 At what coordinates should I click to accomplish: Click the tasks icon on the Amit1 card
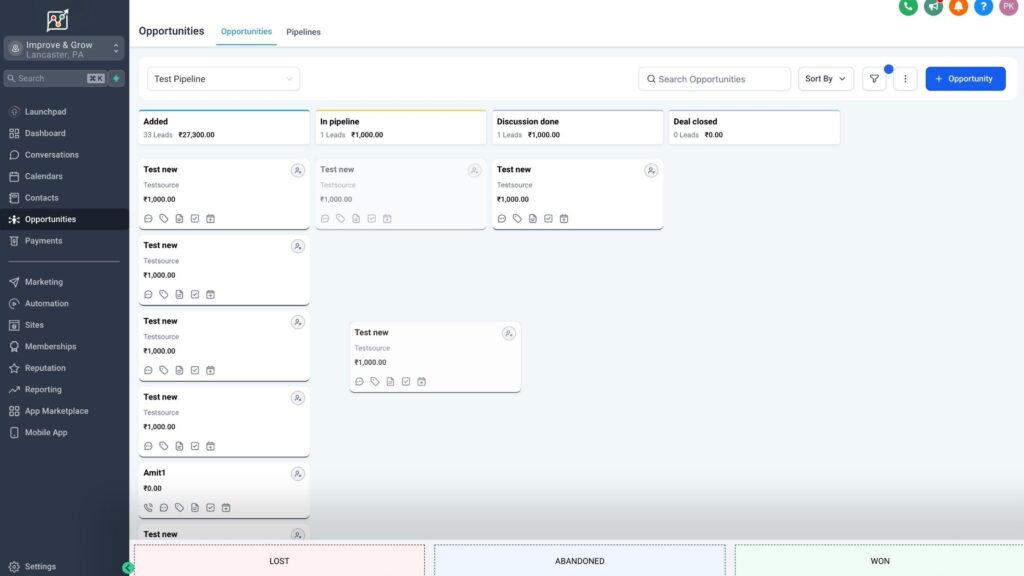211,508
